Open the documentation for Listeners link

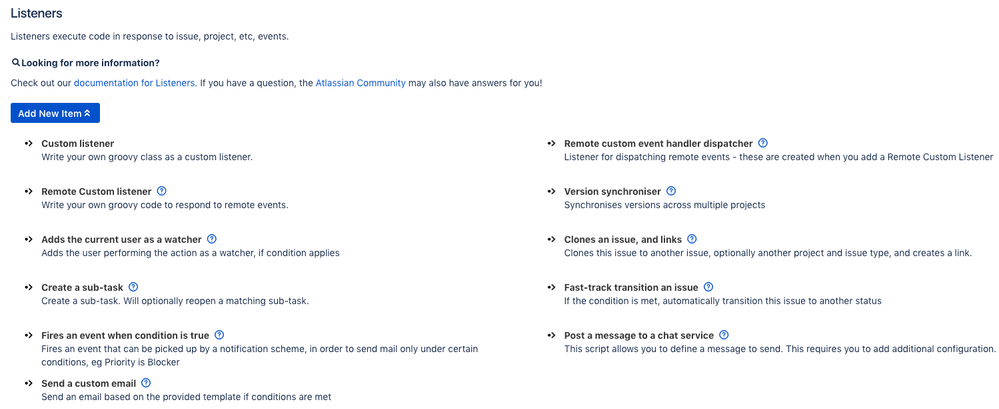134,83
